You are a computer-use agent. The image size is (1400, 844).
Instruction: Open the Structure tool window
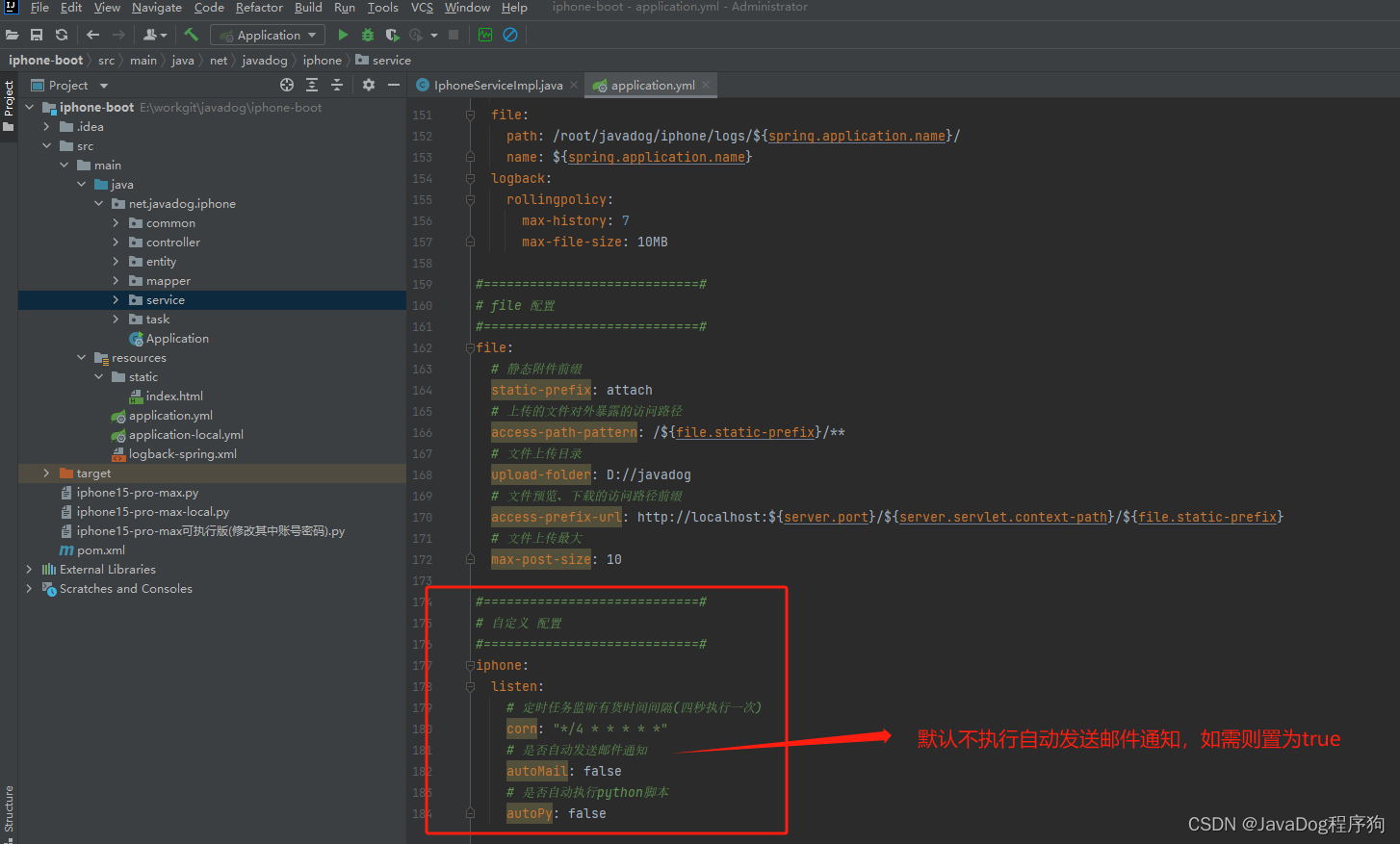(x=9, y=808)
